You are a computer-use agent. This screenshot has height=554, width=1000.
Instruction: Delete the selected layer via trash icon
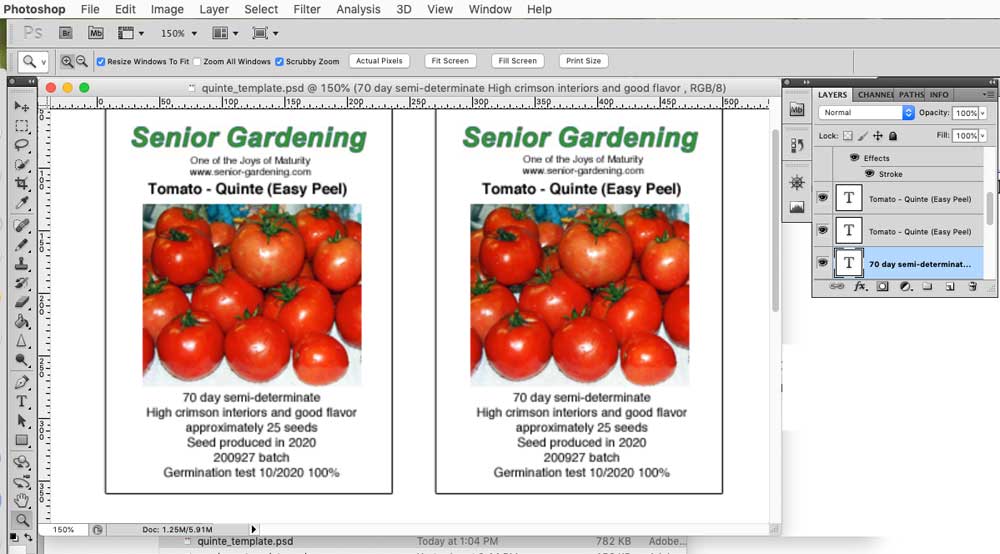[x=973, y=287]
